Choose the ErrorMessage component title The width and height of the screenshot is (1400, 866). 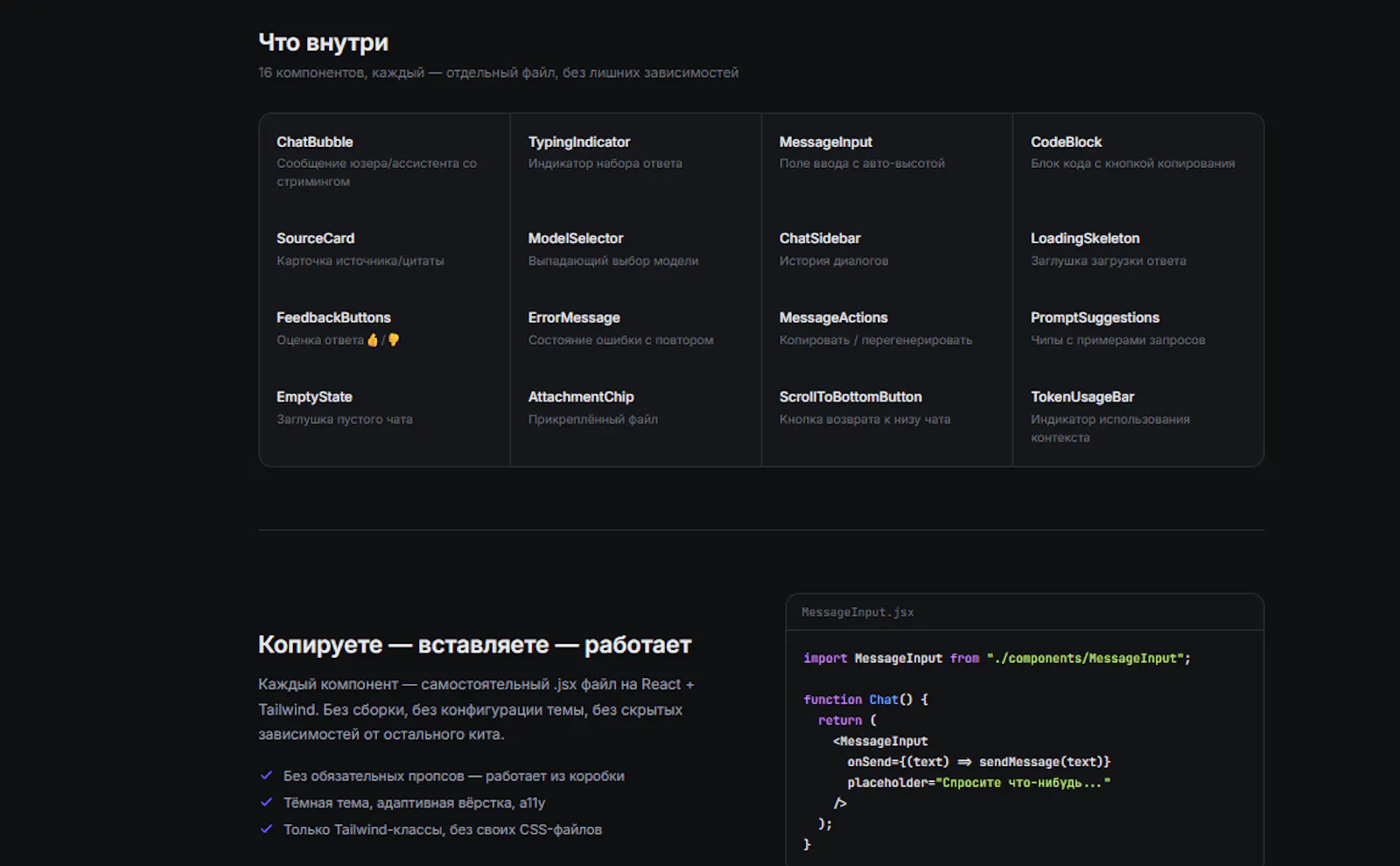point(574,318)
